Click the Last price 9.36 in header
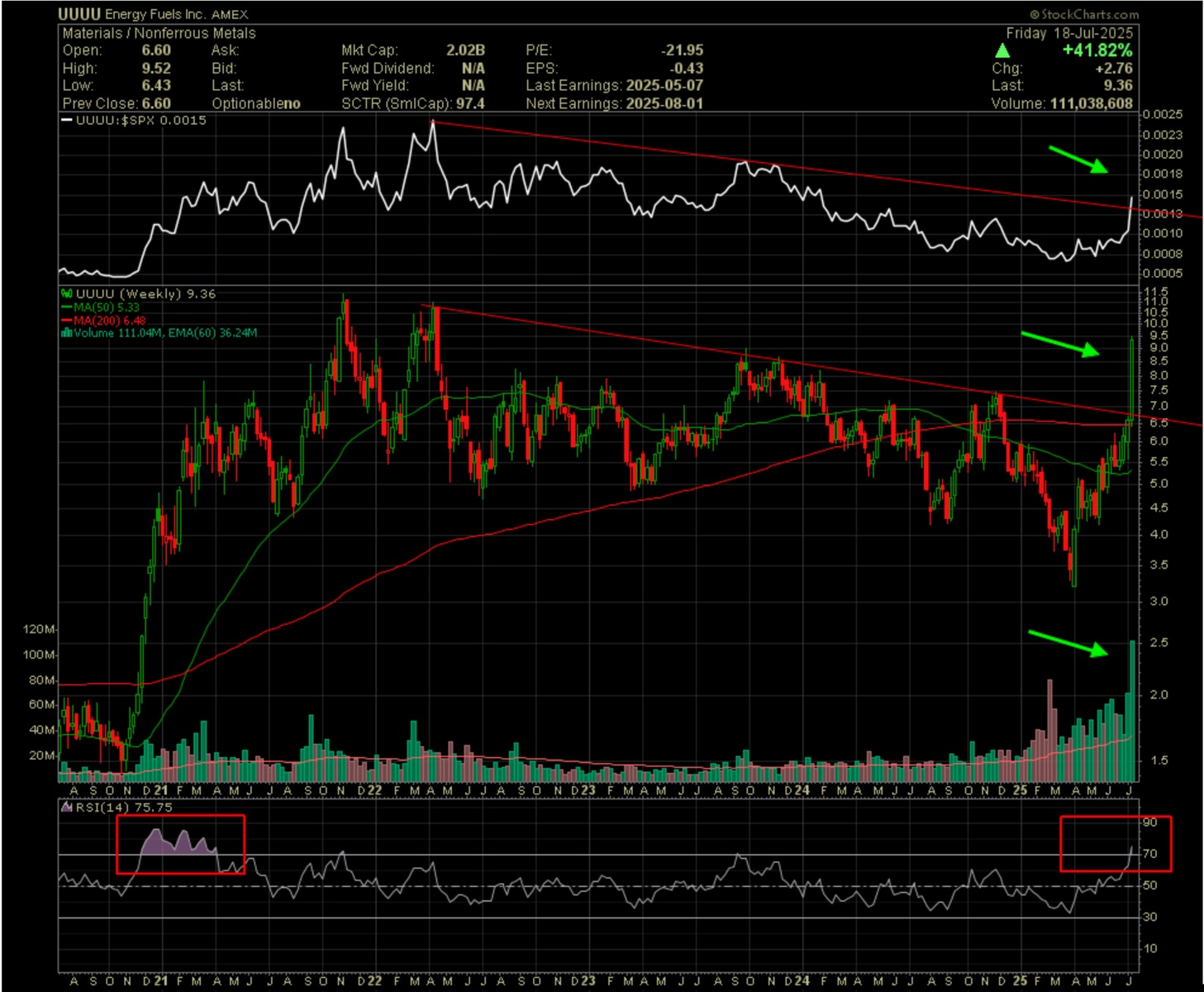The image size is (1204, 992). pos(1119,86)
